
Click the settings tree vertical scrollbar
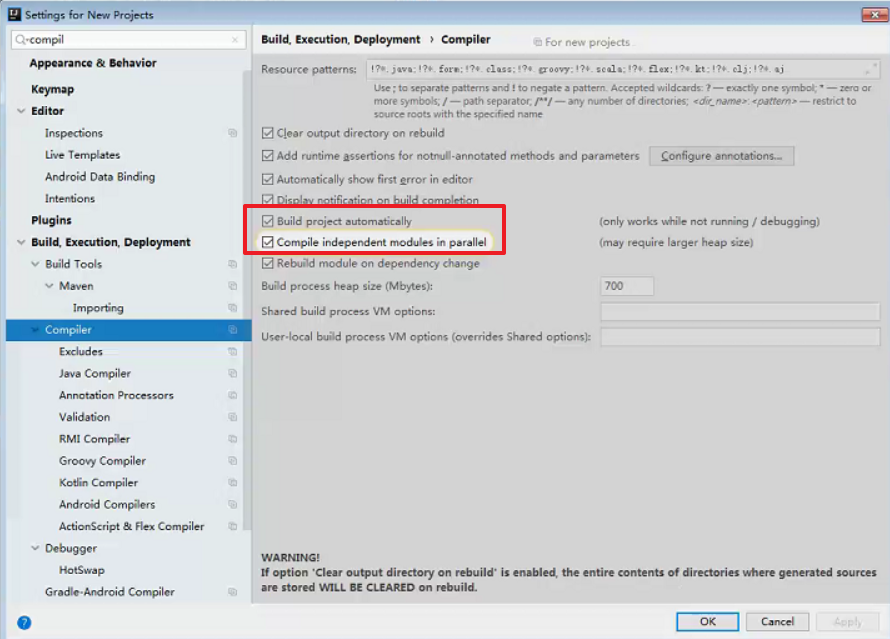coord(247,301)
